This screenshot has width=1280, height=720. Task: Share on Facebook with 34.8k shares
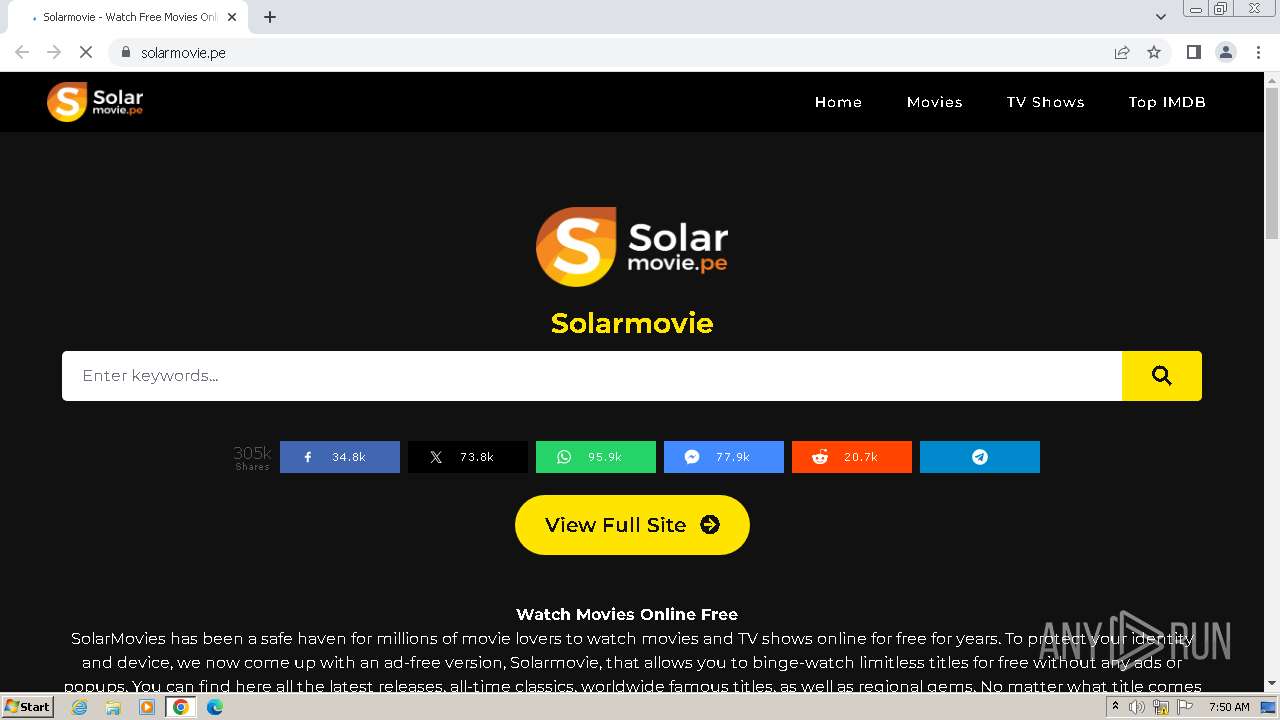click(x=340, y=457)
